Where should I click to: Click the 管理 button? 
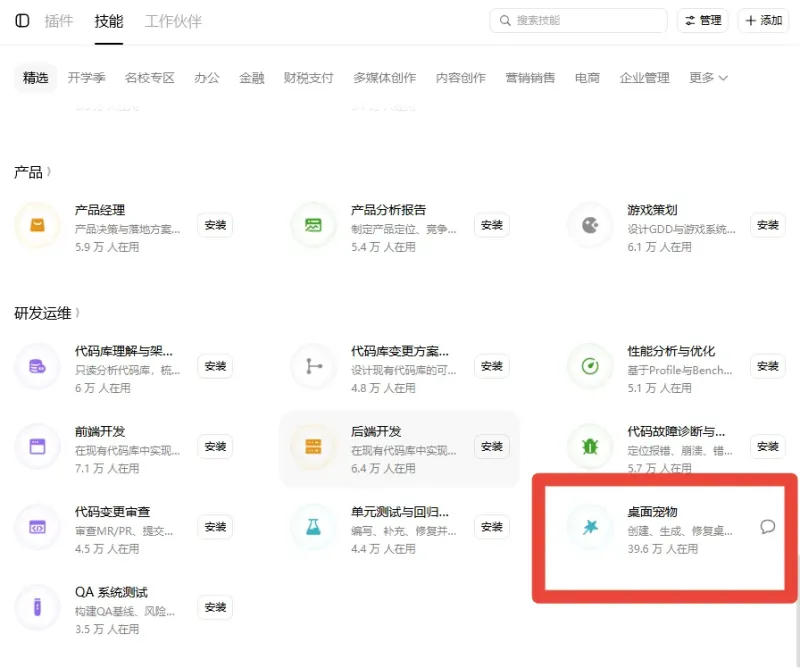[x=703, y=20]
